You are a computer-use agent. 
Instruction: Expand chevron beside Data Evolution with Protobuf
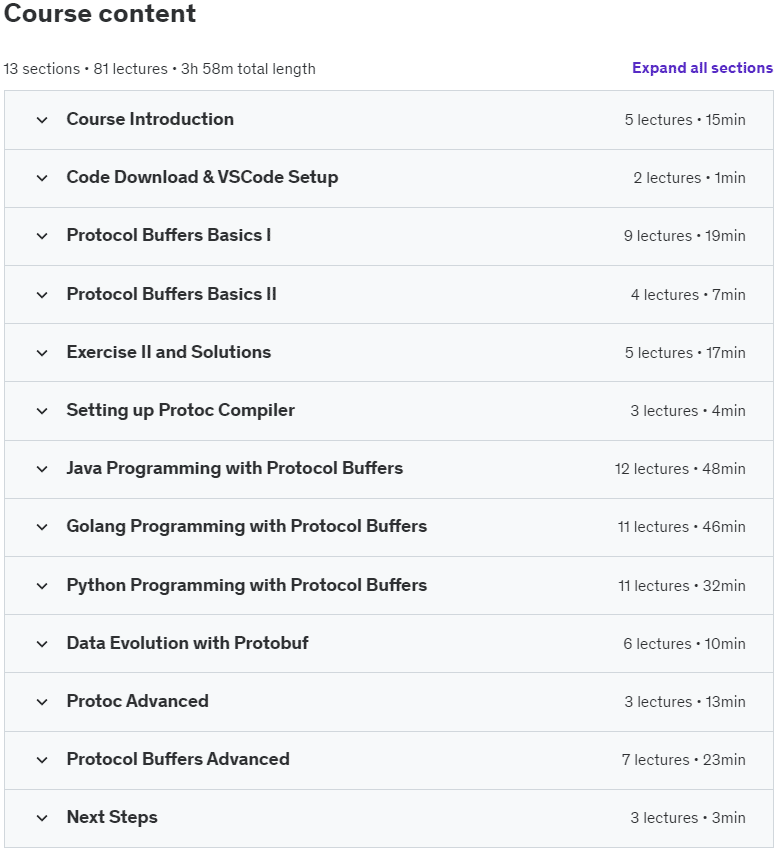pos(42,644)
